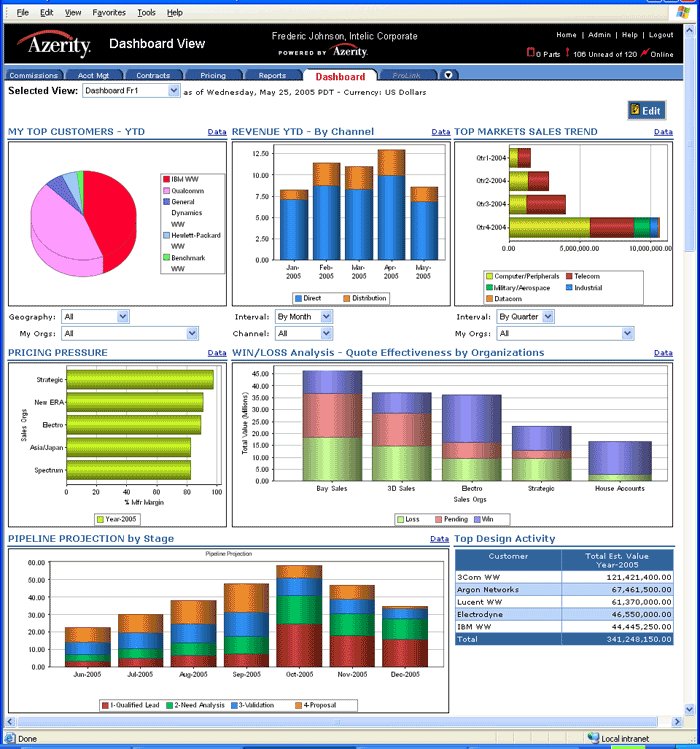Click the total value 341,248,150.00
700x749 pixels.
coord(639,639)
